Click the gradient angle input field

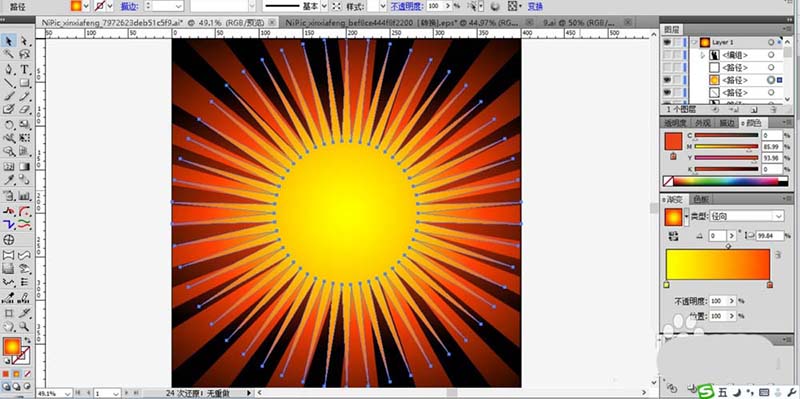[717, 236]
